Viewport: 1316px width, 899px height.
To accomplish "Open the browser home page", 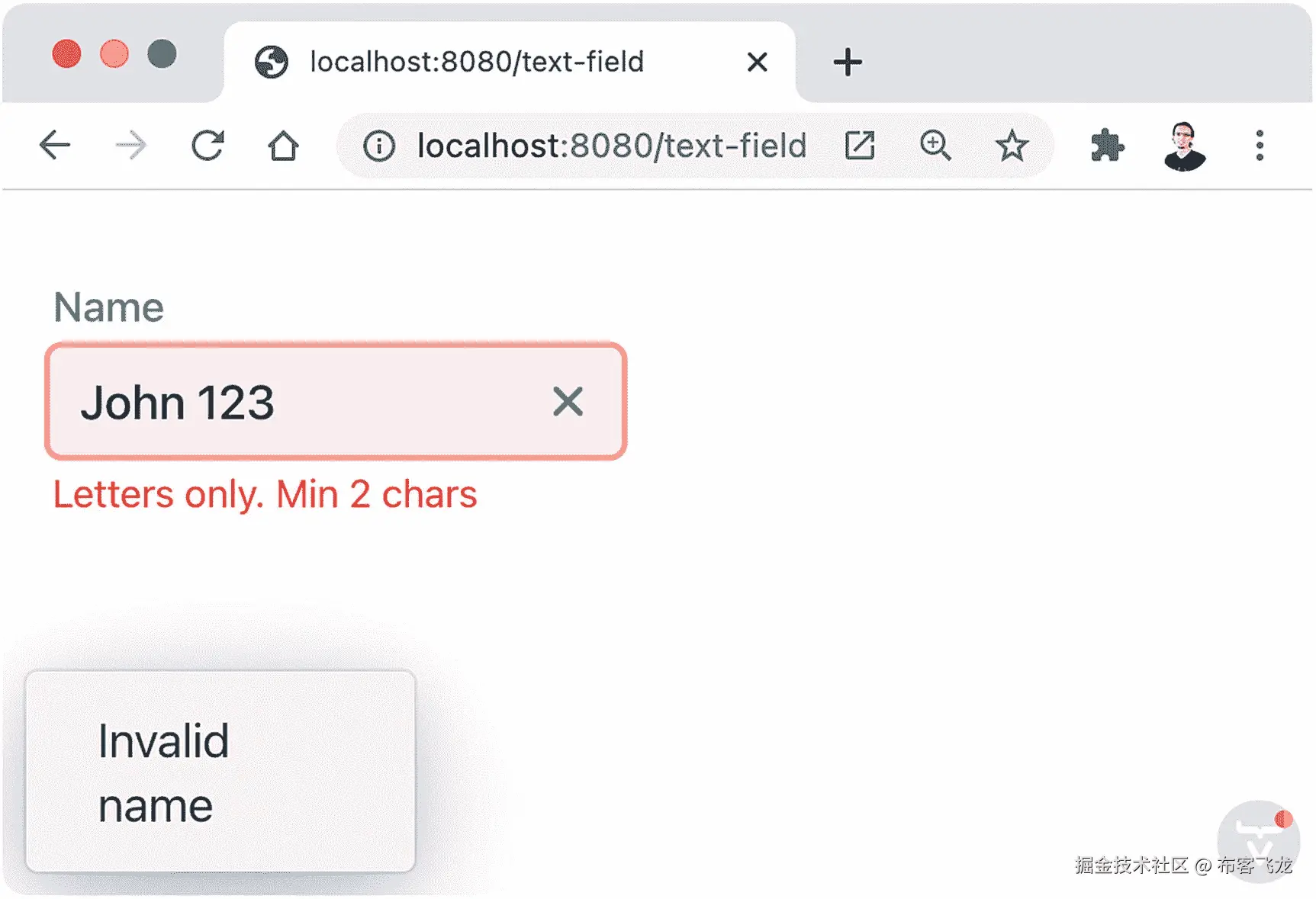I will click(x=283, y=145).
